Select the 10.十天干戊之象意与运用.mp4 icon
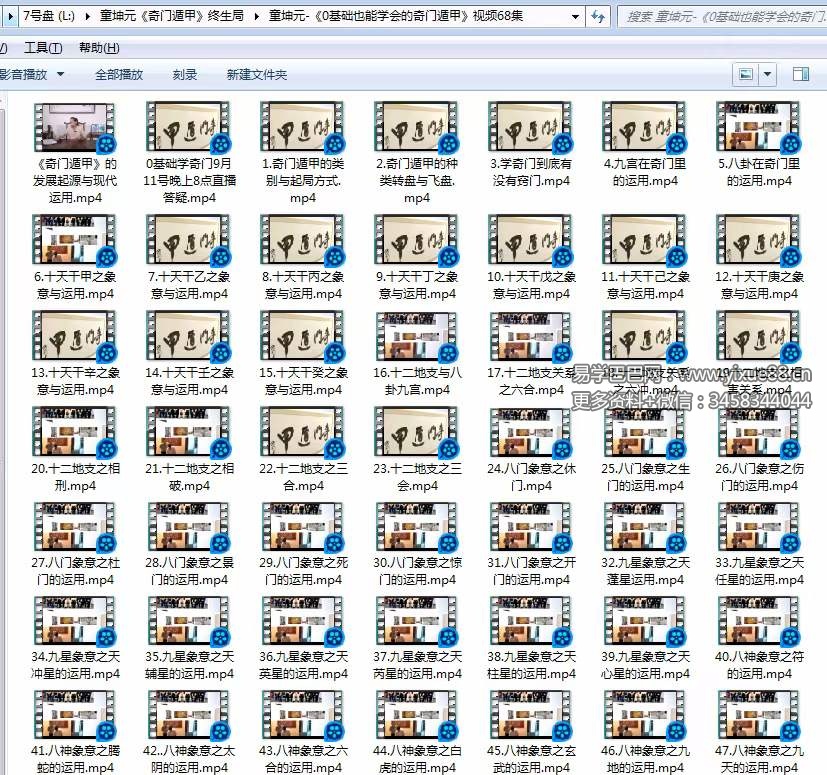This screenshot has height=775, width=827. point(530,240)
